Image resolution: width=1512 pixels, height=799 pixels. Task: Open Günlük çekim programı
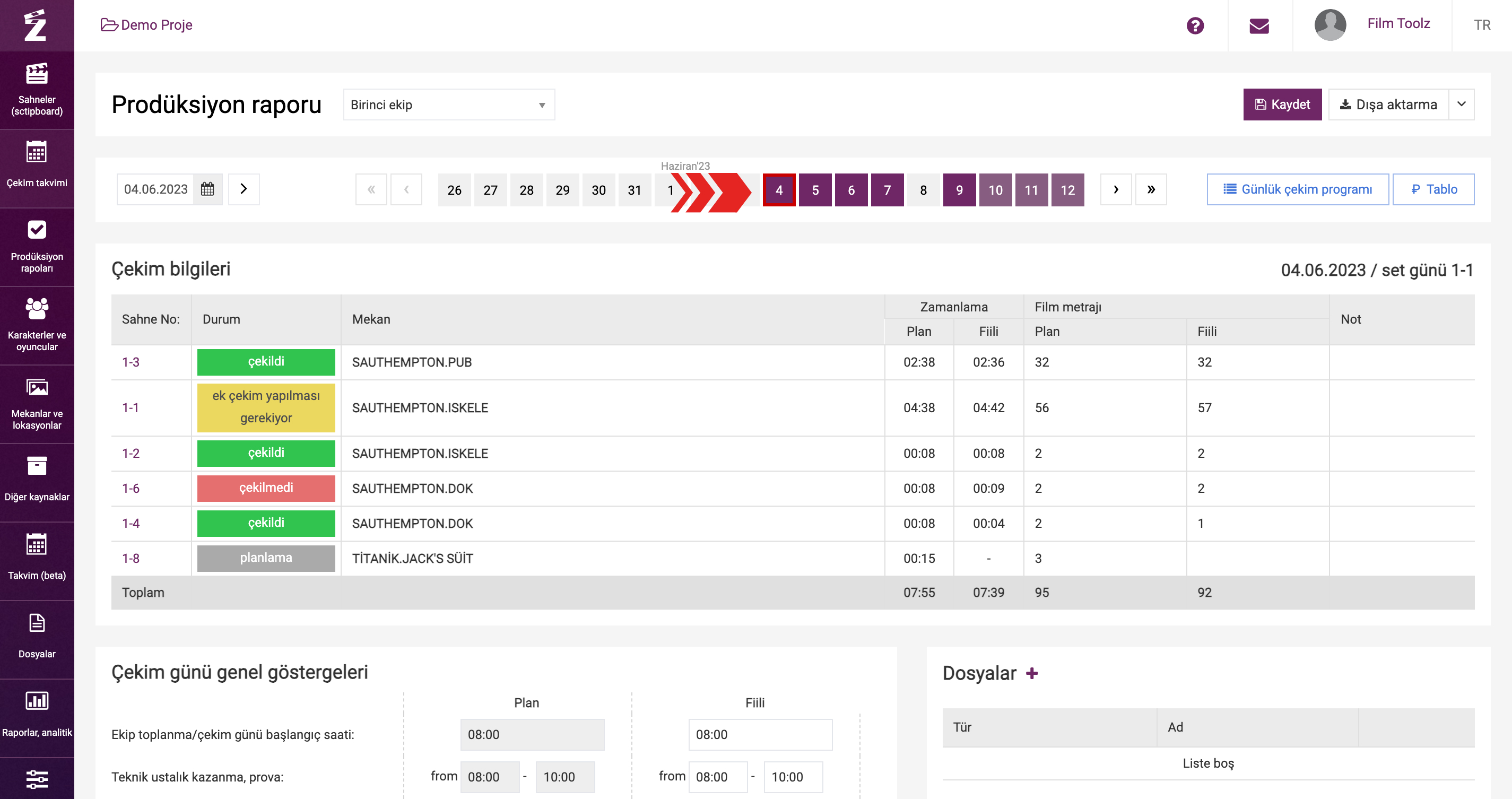tap(1298, 189)
